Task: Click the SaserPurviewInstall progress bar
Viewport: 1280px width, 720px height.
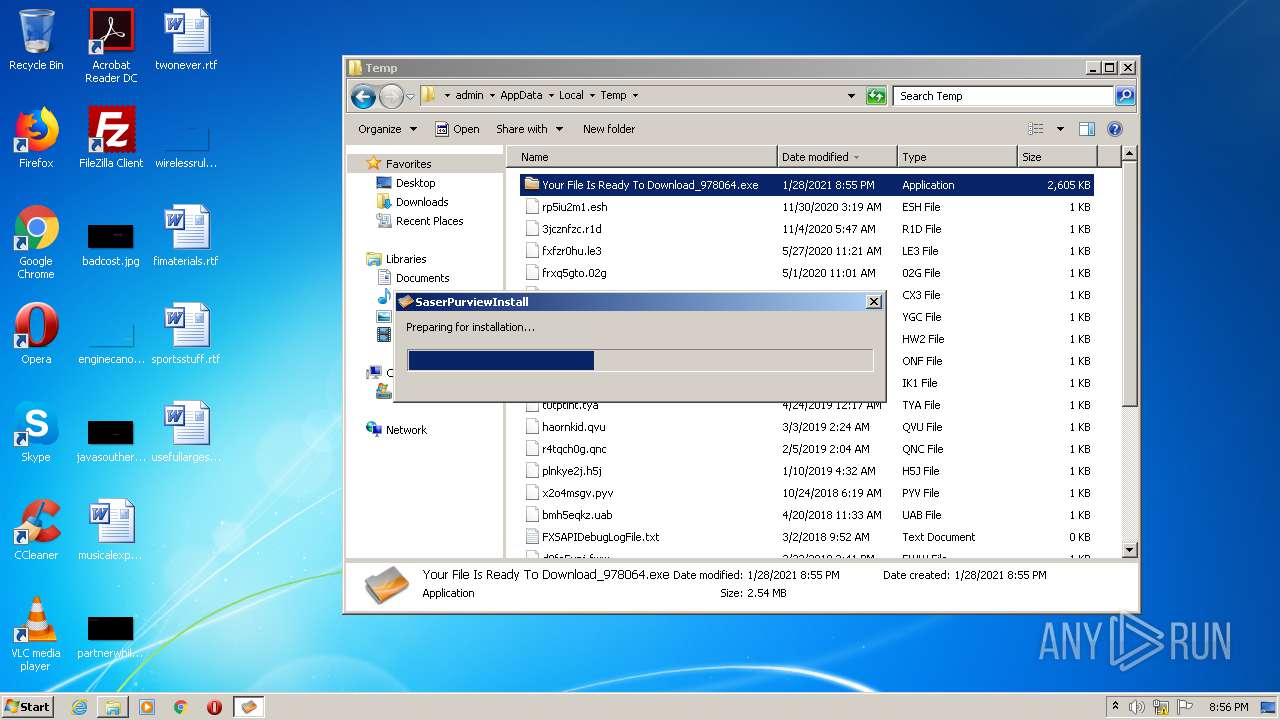Action: (640, 361)
